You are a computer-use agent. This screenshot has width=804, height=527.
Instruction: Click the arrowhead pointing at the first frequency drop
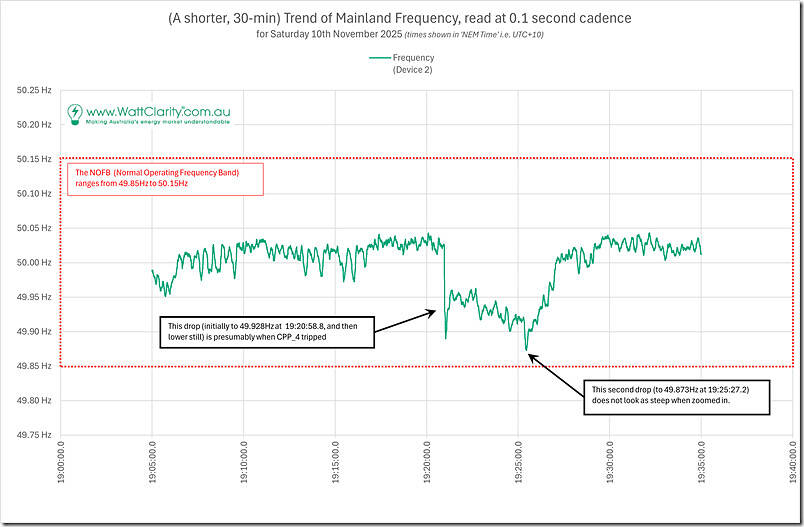coord(434,313)
